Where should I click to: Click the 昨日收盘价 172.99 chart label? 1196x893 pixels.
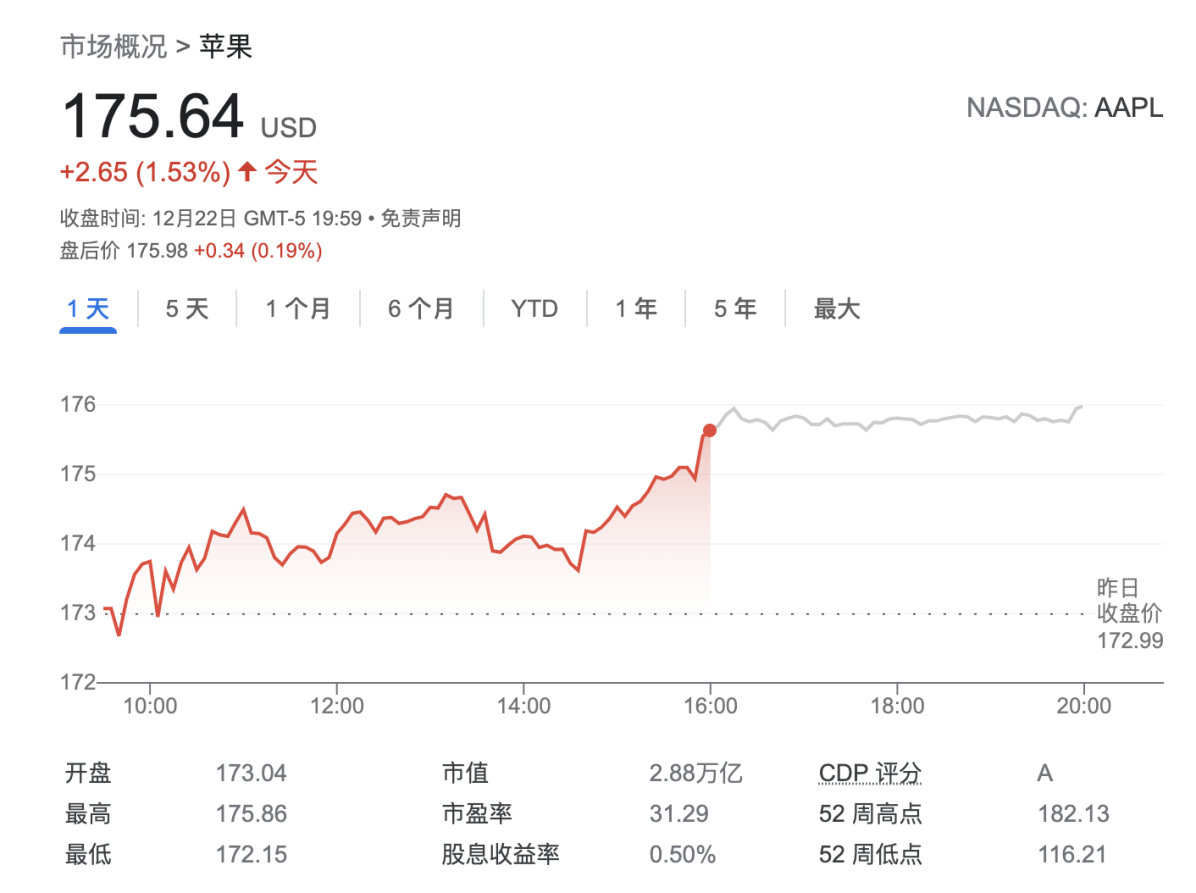[x=1130, y=614]
